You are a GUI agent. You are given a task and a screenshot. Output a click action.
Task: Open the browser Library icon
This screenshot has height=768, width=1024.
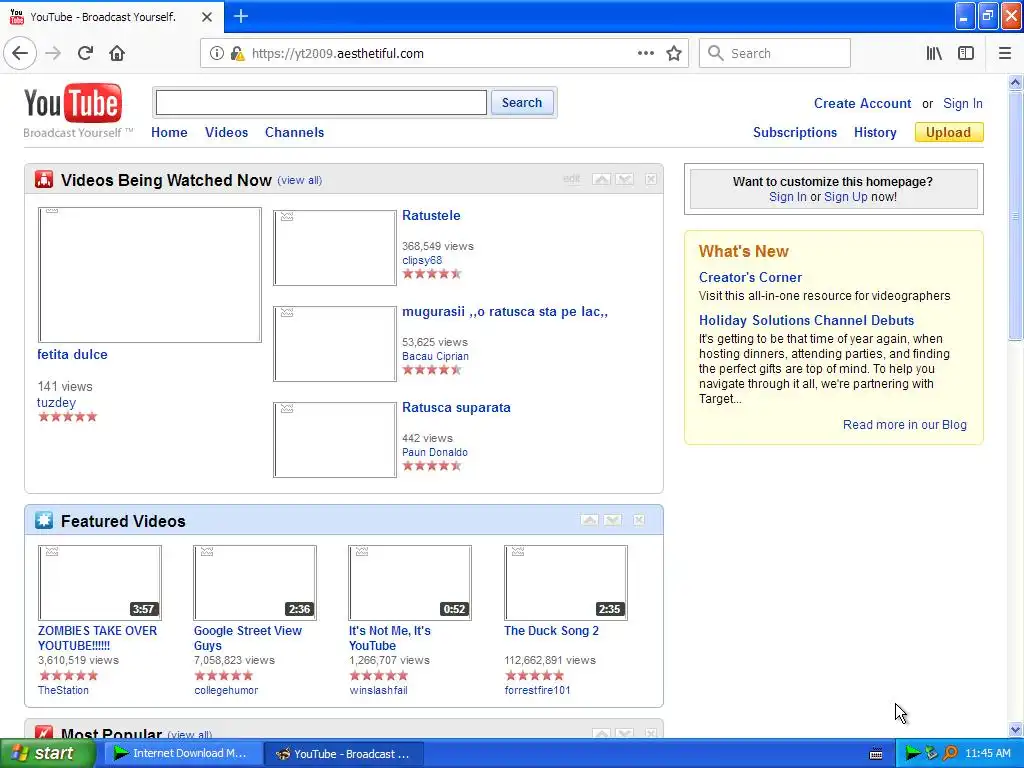tap(934, 53)
